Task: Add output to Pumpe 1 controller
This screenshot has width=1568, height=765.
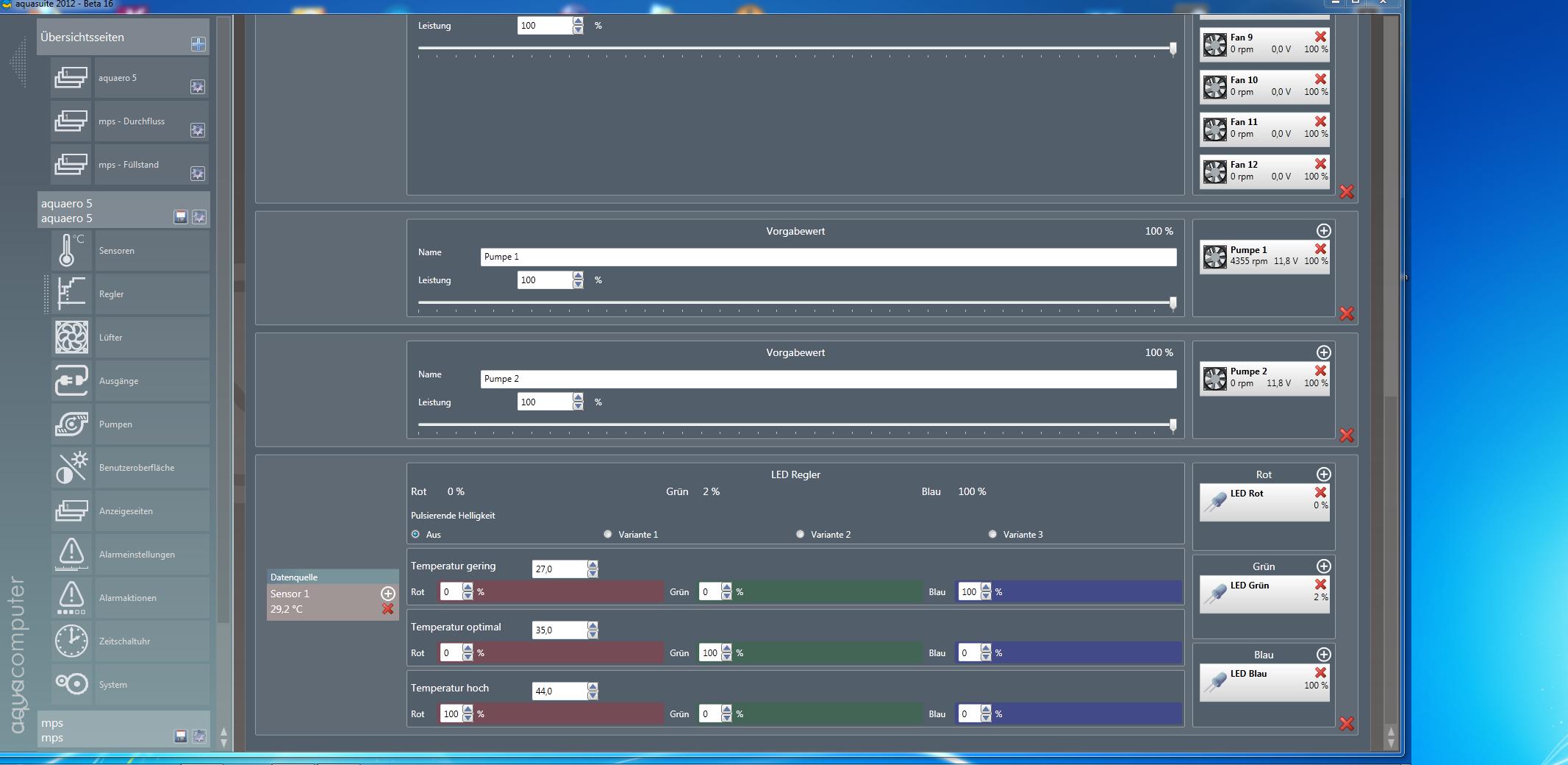Action: pos(1323,231)
